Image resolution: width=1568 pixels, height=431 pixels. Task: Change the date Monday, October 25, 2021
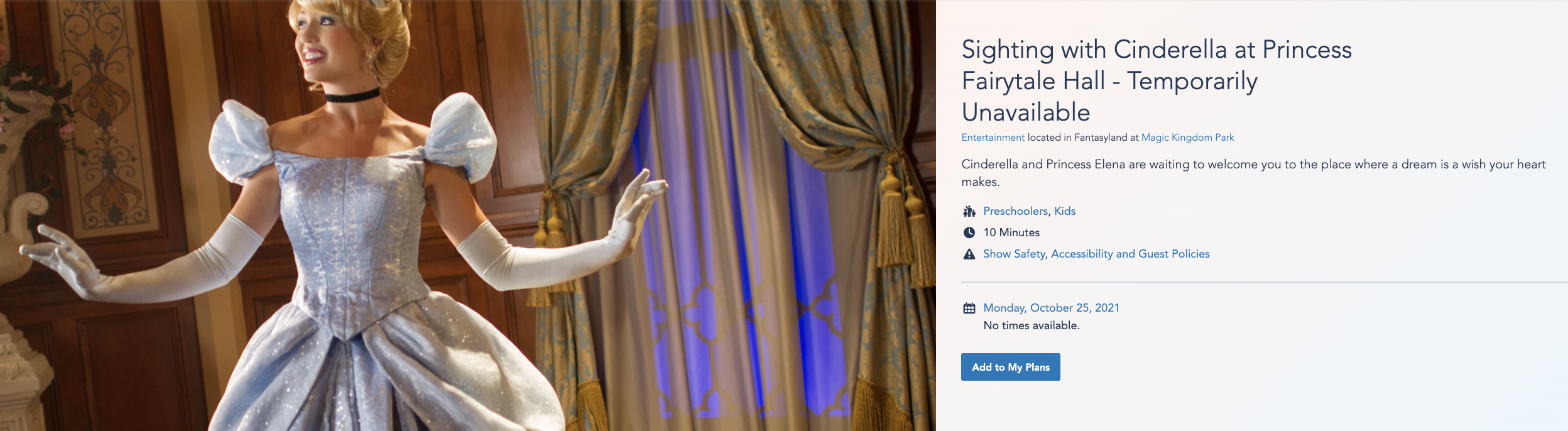[1051, 308]
